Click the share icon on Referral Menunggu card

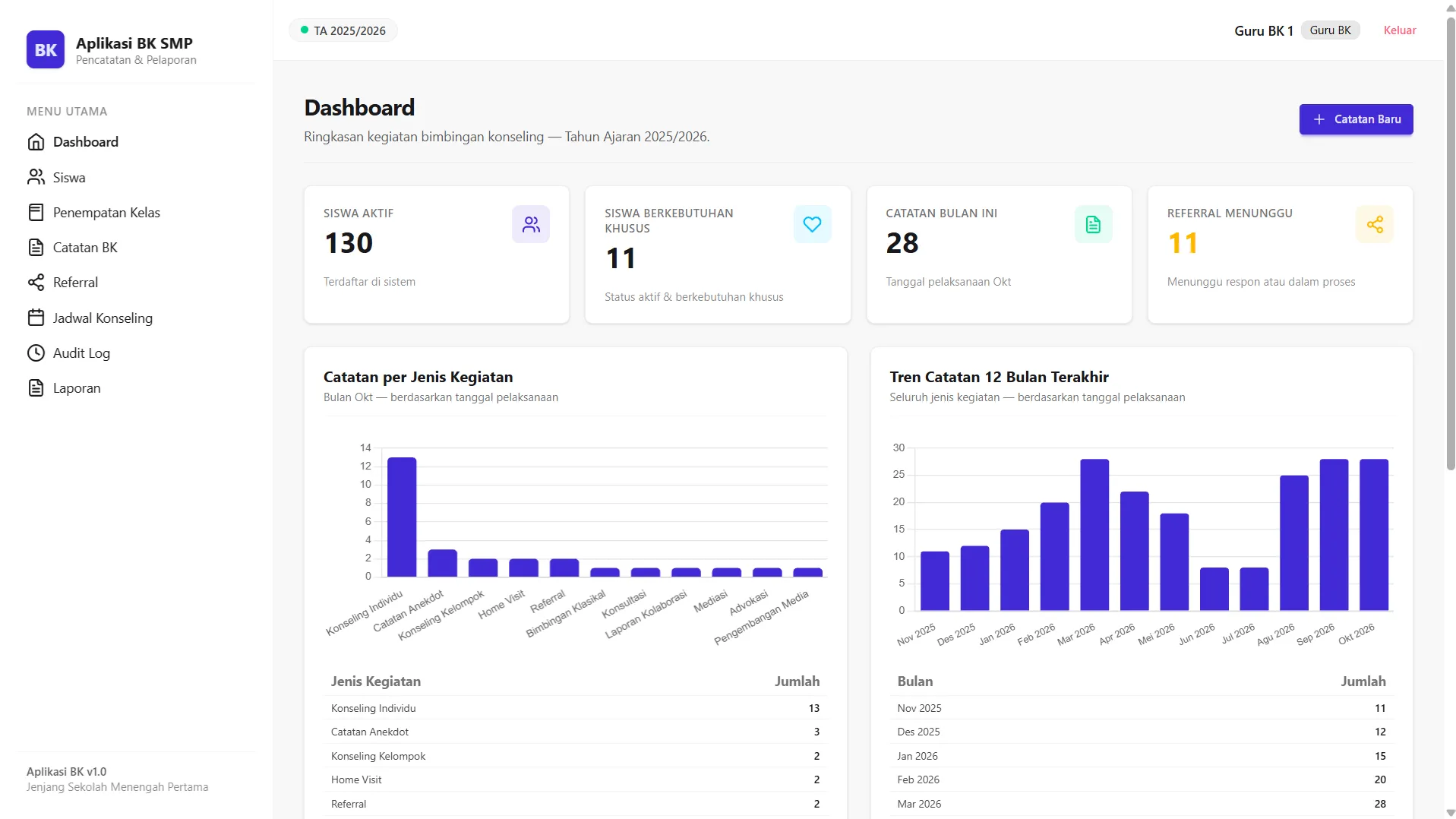1375,224
